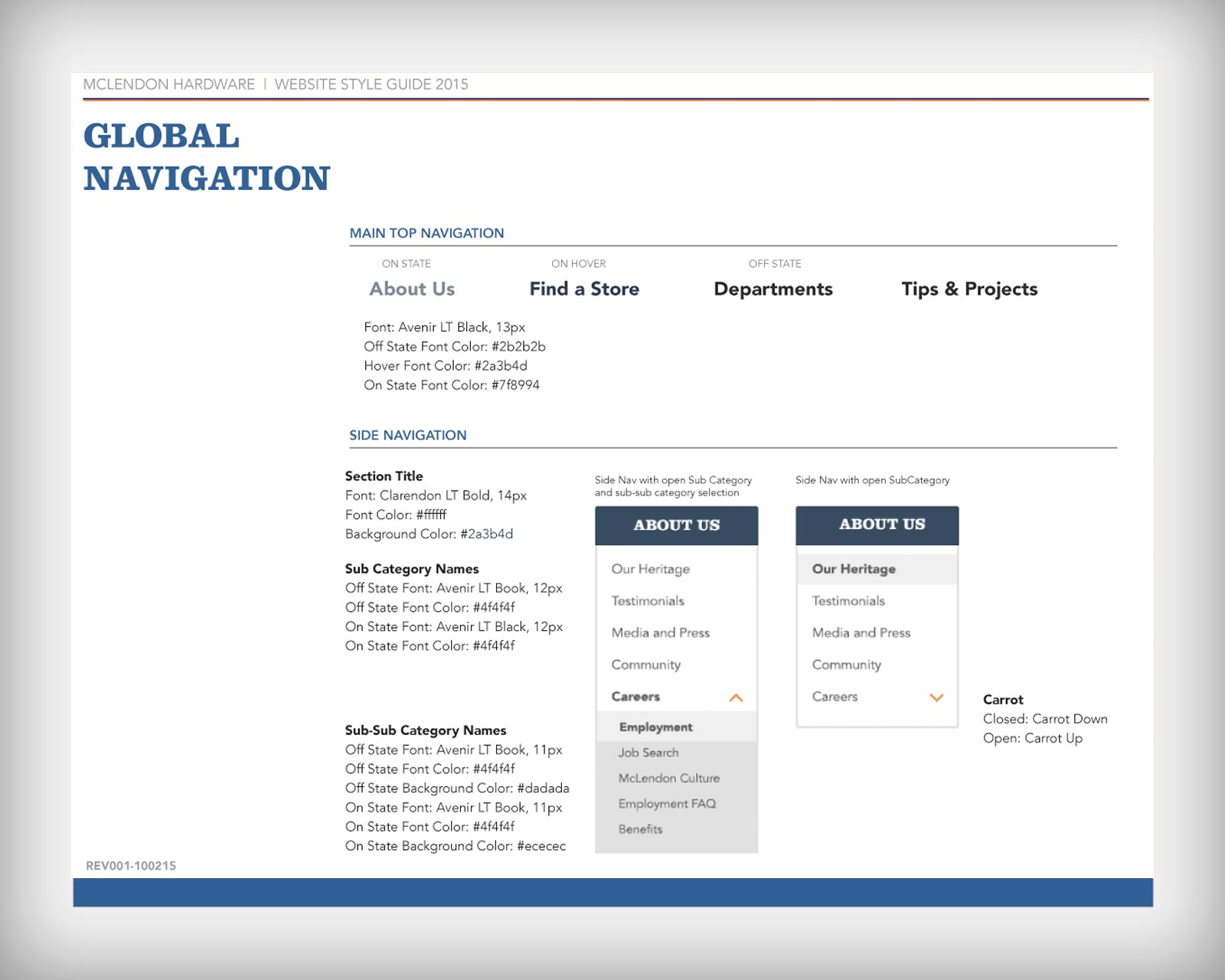Click the MAIN TOP NAVIGATION heading

(x=426, y=233)
